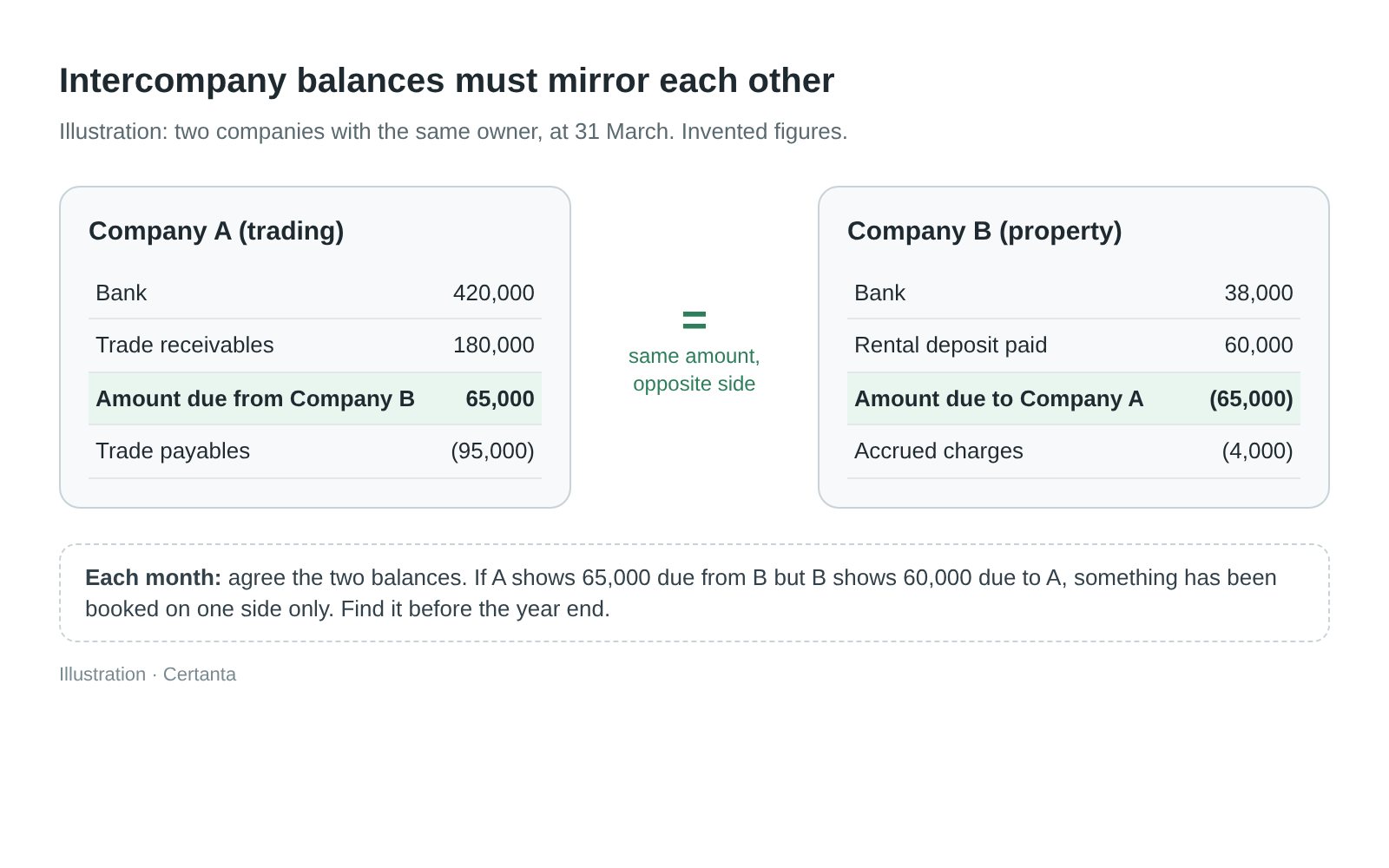This screenshot has width=1389, height=868.
Task: Select the "Company B (property)" card title
Action: (984, 231)
